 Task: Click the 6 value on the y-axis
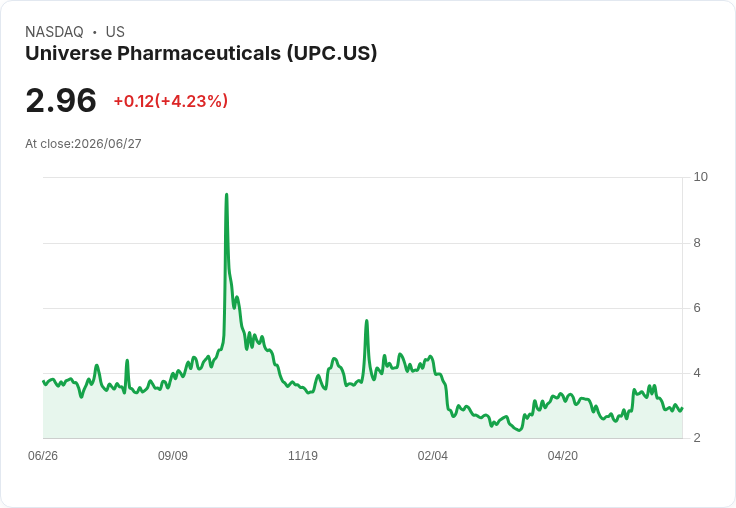click(697, 308)
